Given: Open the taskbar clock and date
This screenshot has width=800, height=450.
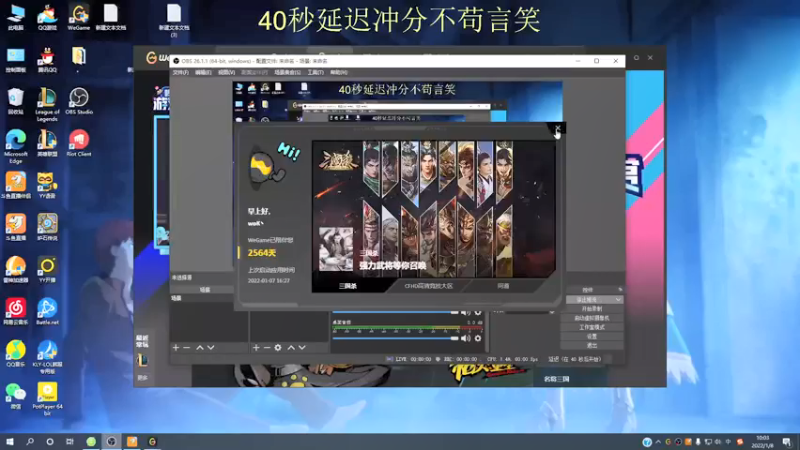Looking at the screenshot, I should pyautogui.click(x=762, y=442).
